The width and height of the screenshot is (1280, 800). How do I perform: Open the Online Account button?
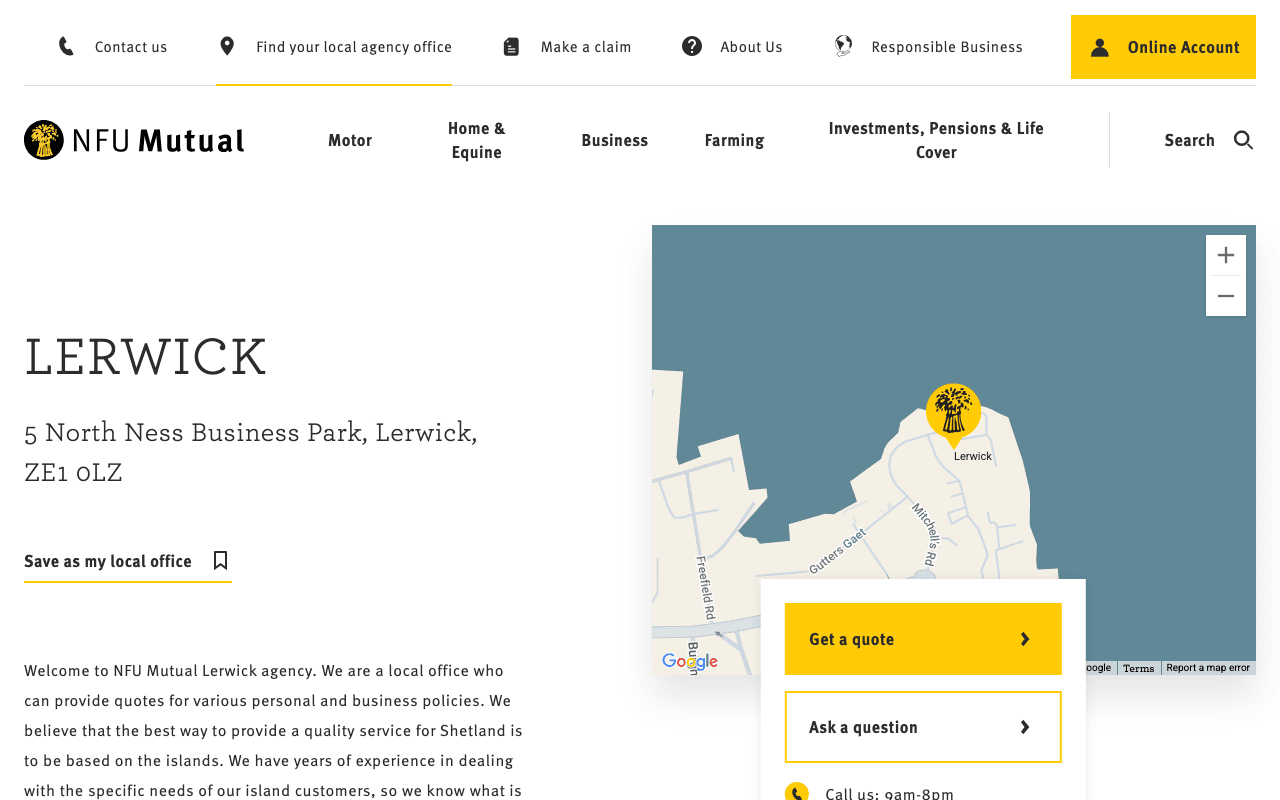click(x=1163, y=47)
